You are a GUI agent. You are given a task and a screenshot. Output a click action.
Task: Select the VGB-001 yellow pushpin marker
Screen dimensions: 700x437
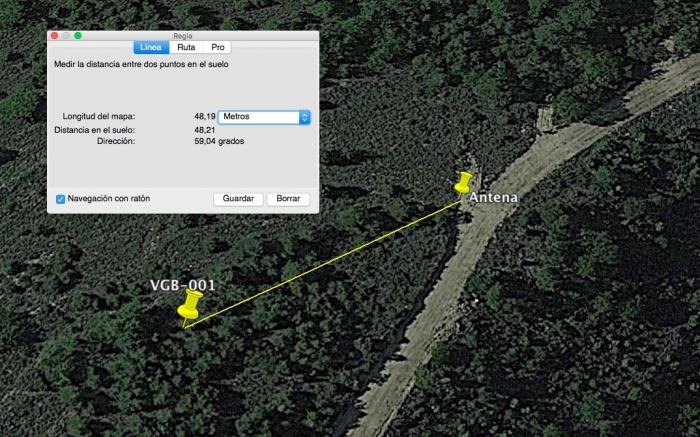click(x=190, y=307)
